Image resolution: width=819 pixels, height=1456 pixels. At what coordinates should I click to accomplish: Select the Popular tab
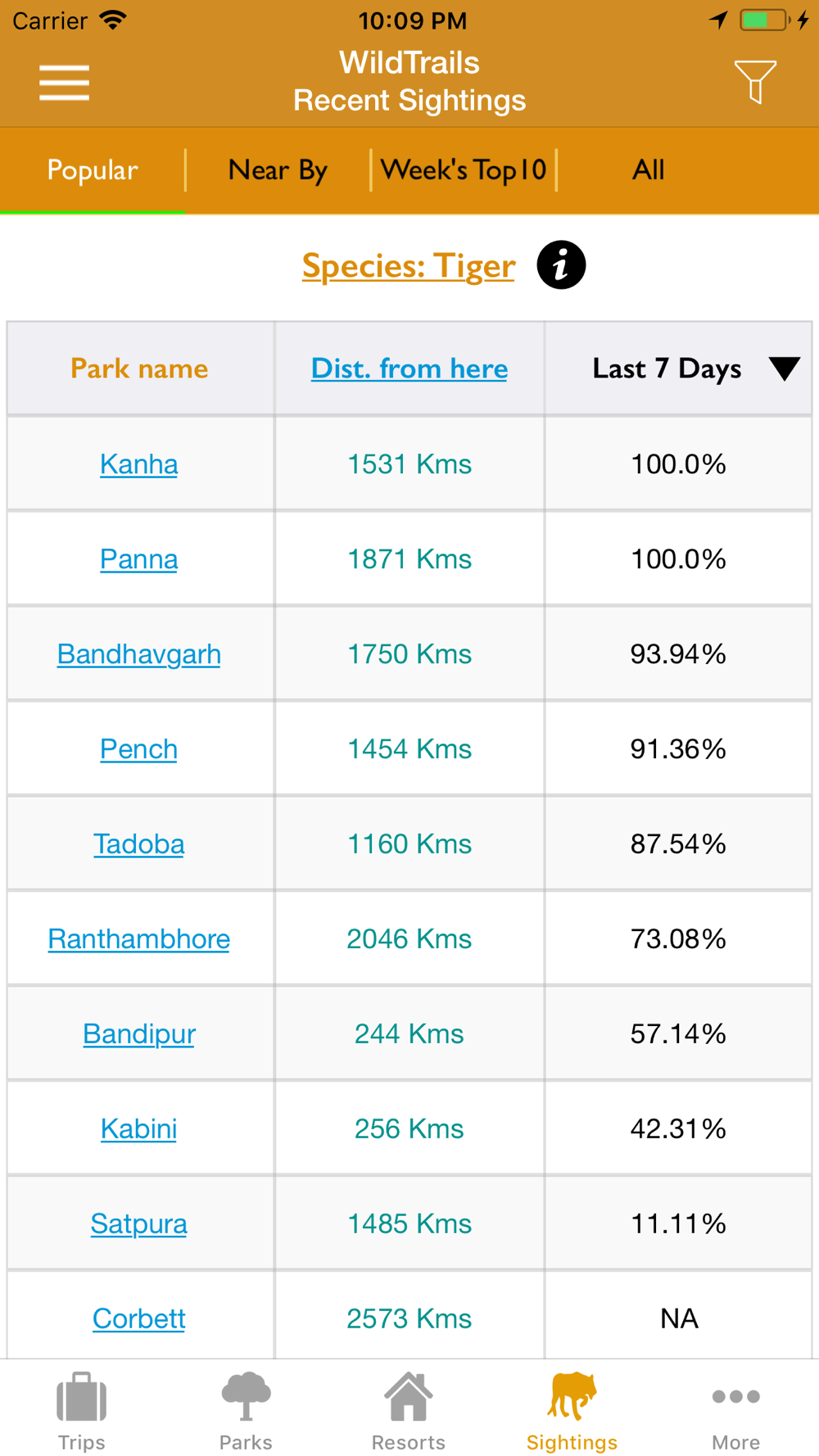[x=93, y=170]
